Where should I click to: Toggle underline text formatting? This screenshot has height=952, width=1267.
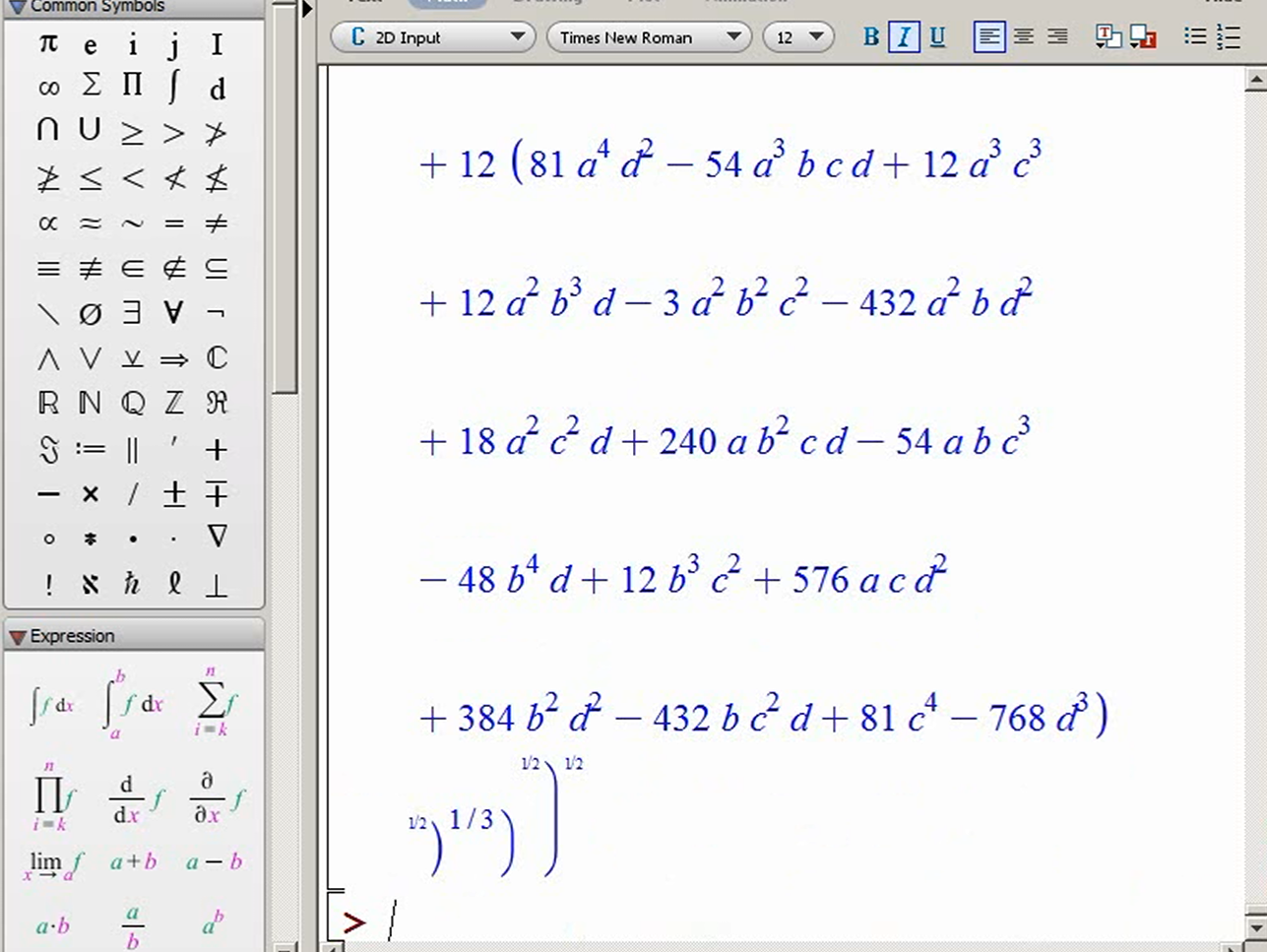pos(937,37)
